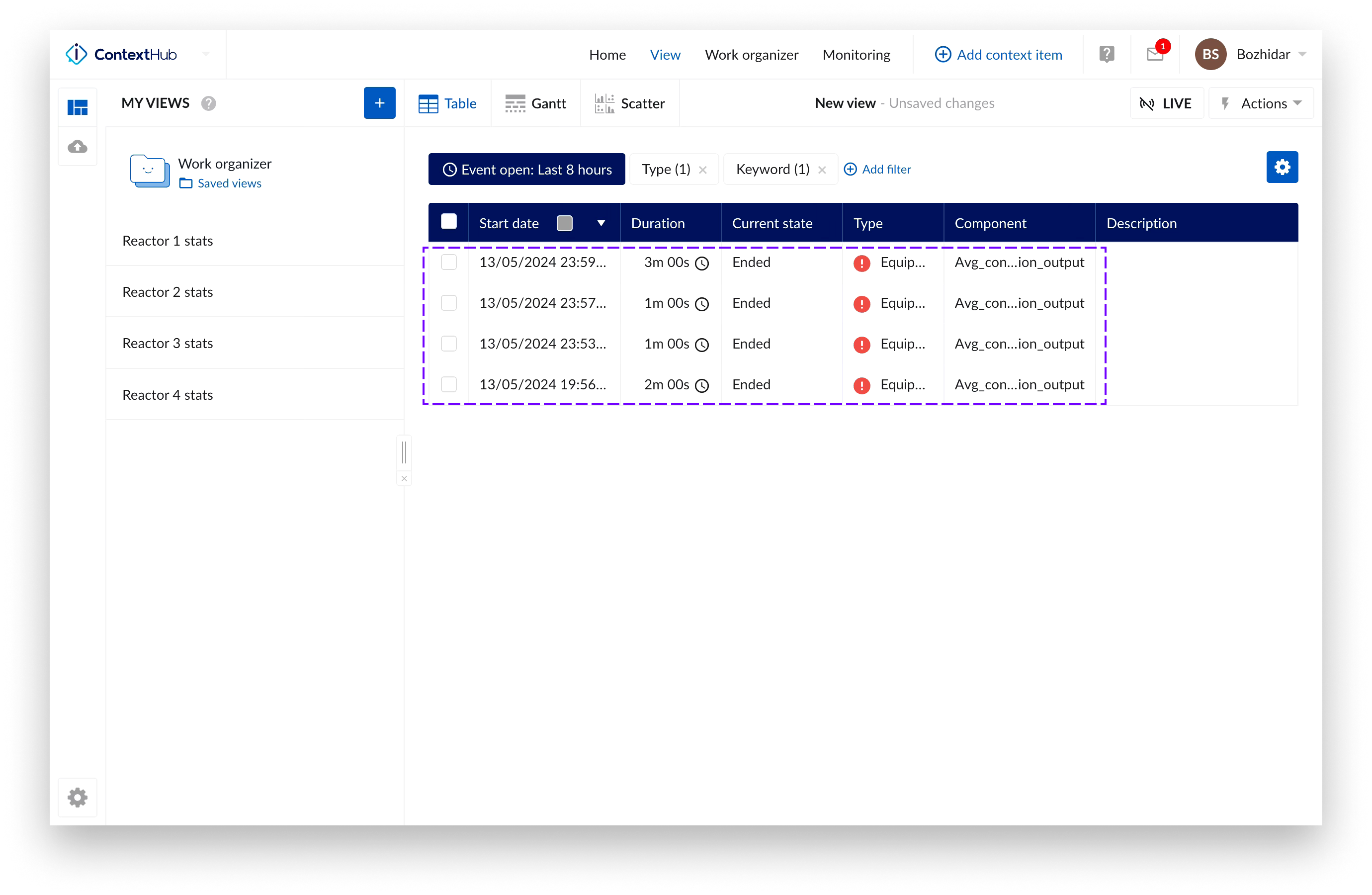Open the help question mark icon
The height and width of the screenshot is (895, 1372).
[x=1106, y=54]
